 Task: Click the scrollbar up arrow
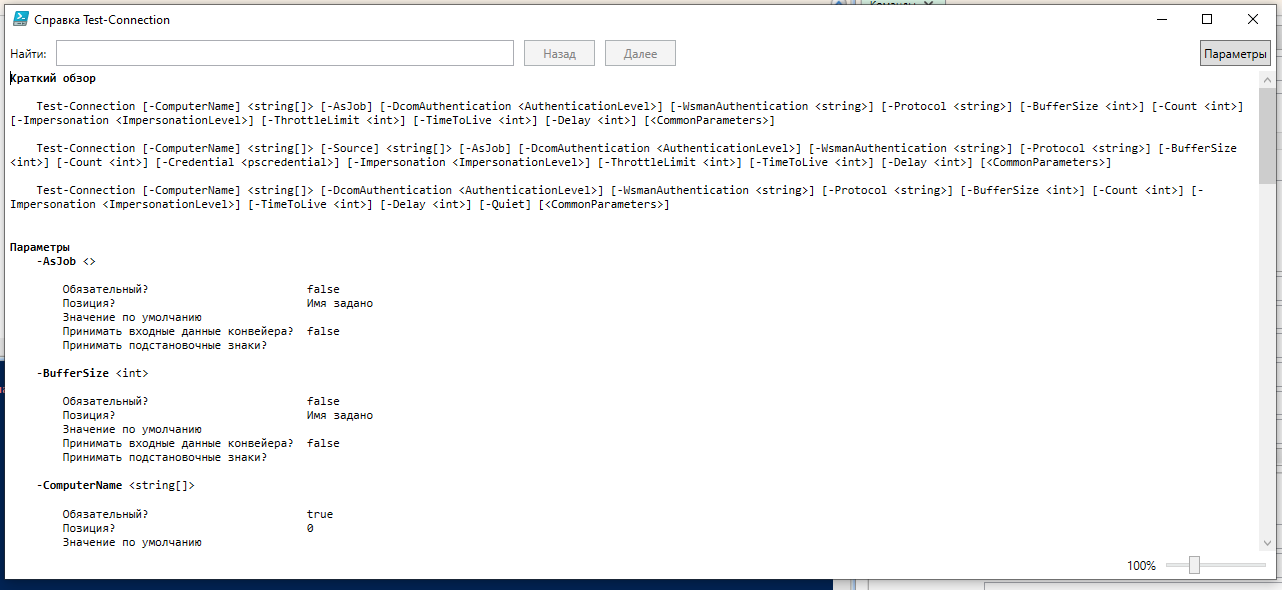(x=1267, y=79)
